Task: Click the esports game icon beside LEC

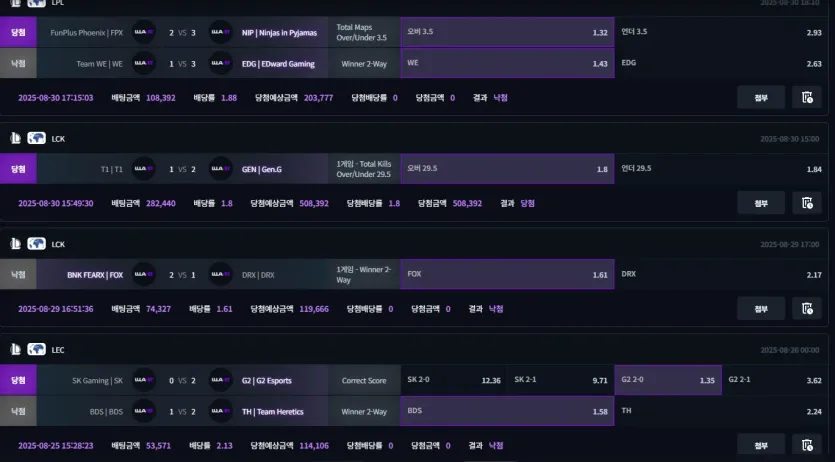Action: coord(15,349)
